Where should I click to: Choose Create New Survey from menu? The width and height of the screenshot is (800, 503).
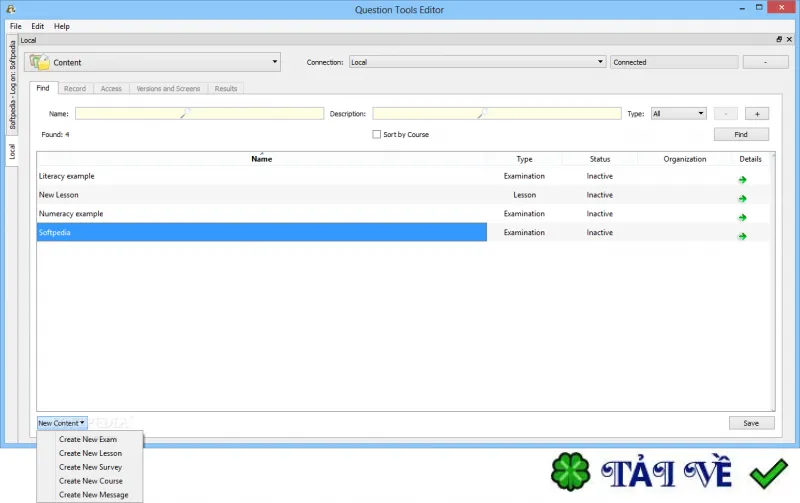(90, 467)
